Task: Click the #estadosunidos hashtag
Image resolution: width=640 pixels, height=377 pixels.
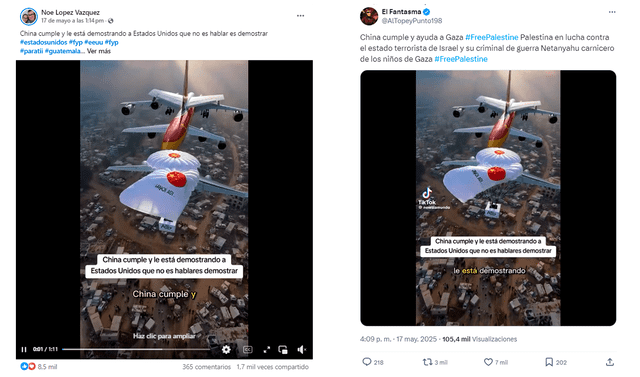Action: click(43, 42)
